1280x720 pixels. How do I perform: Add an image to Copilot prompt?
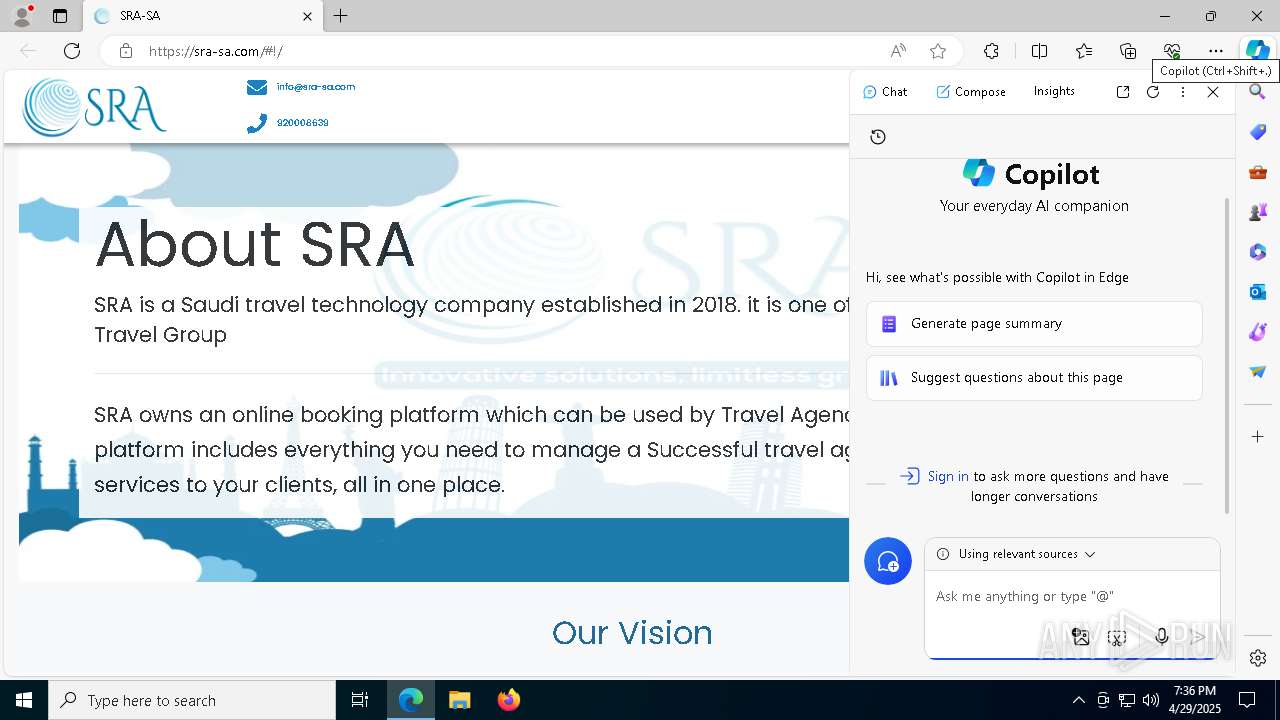[1080, 636]
